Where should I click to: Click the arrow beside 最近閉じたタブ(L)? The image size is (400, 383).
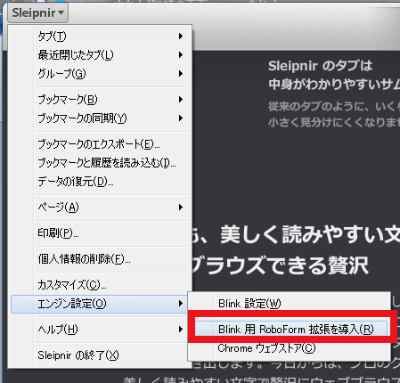pyautogui.click(x=180, y=55)
